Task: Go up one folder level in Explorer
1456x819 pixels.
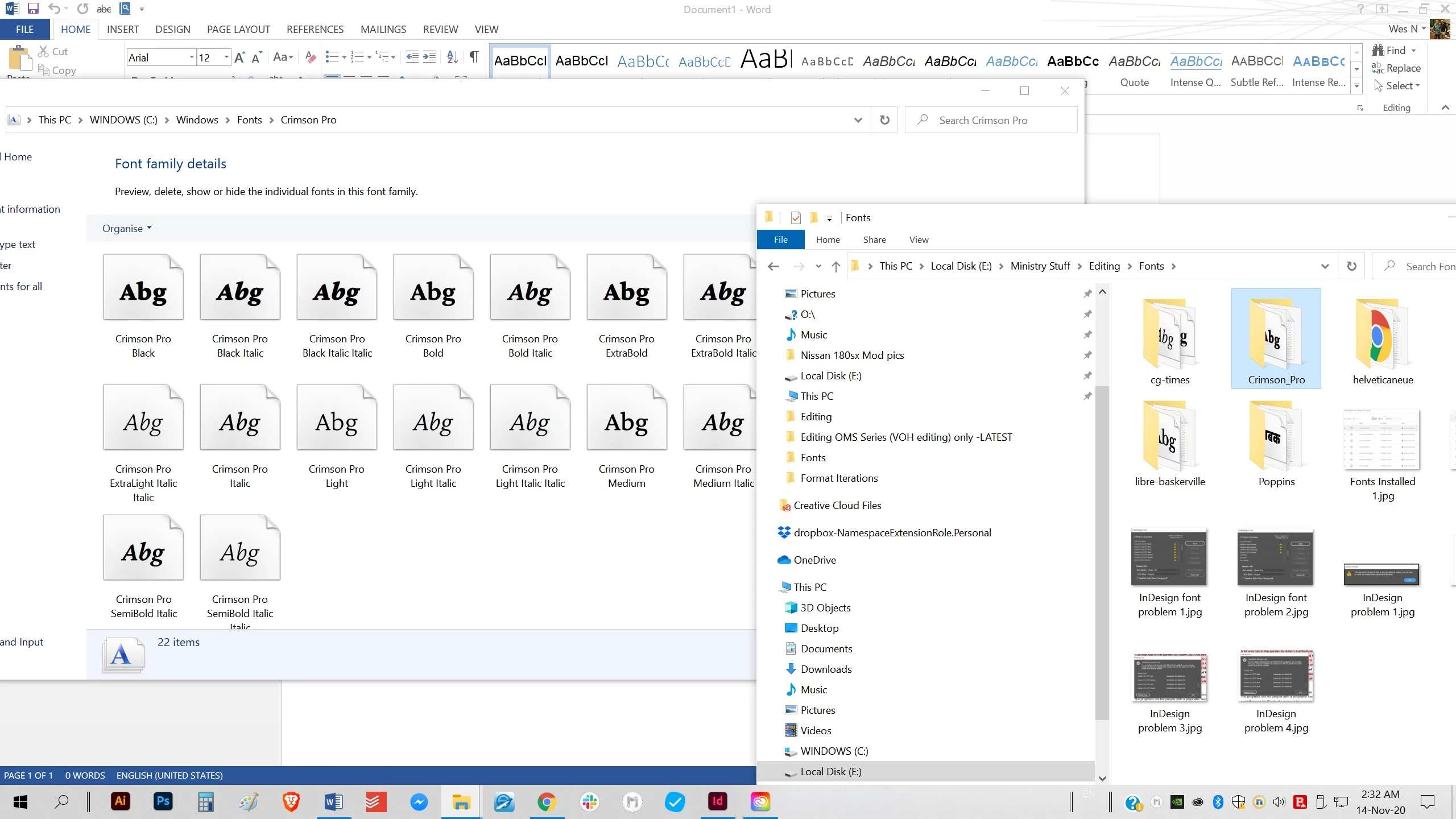Action: click(x=835, y=266)
